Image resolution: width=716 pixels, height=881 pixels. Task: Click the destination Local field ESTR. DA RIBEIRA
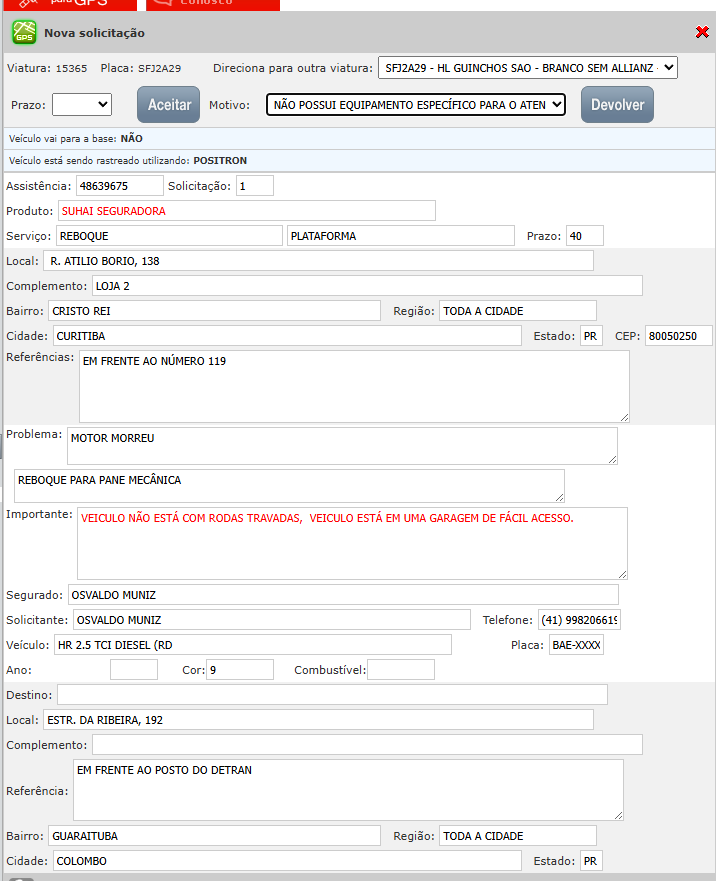tap(318, 720)
